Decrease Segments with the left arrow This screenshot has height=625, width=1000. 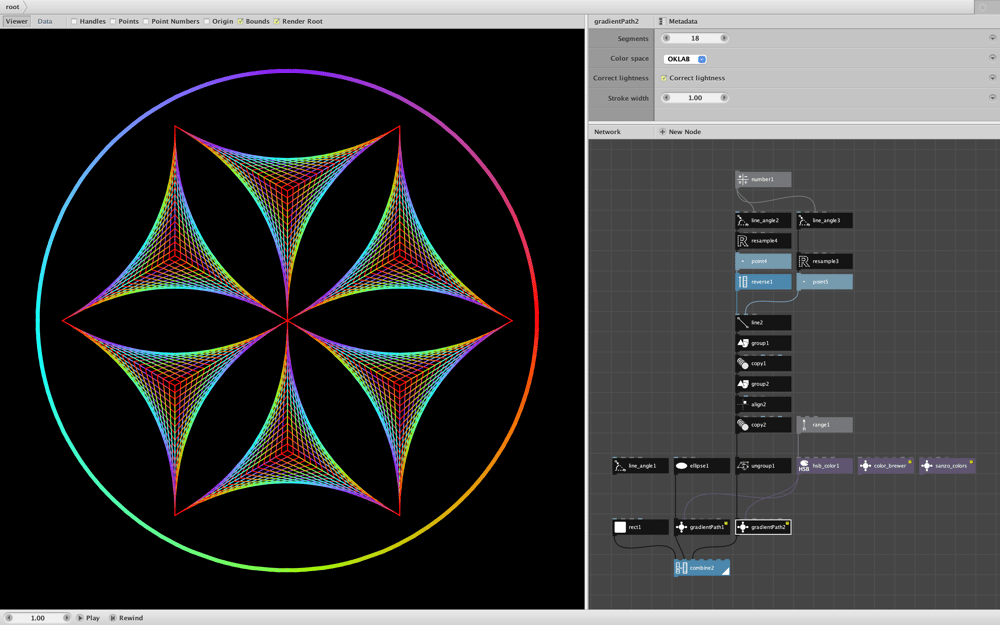click(666, 38)
